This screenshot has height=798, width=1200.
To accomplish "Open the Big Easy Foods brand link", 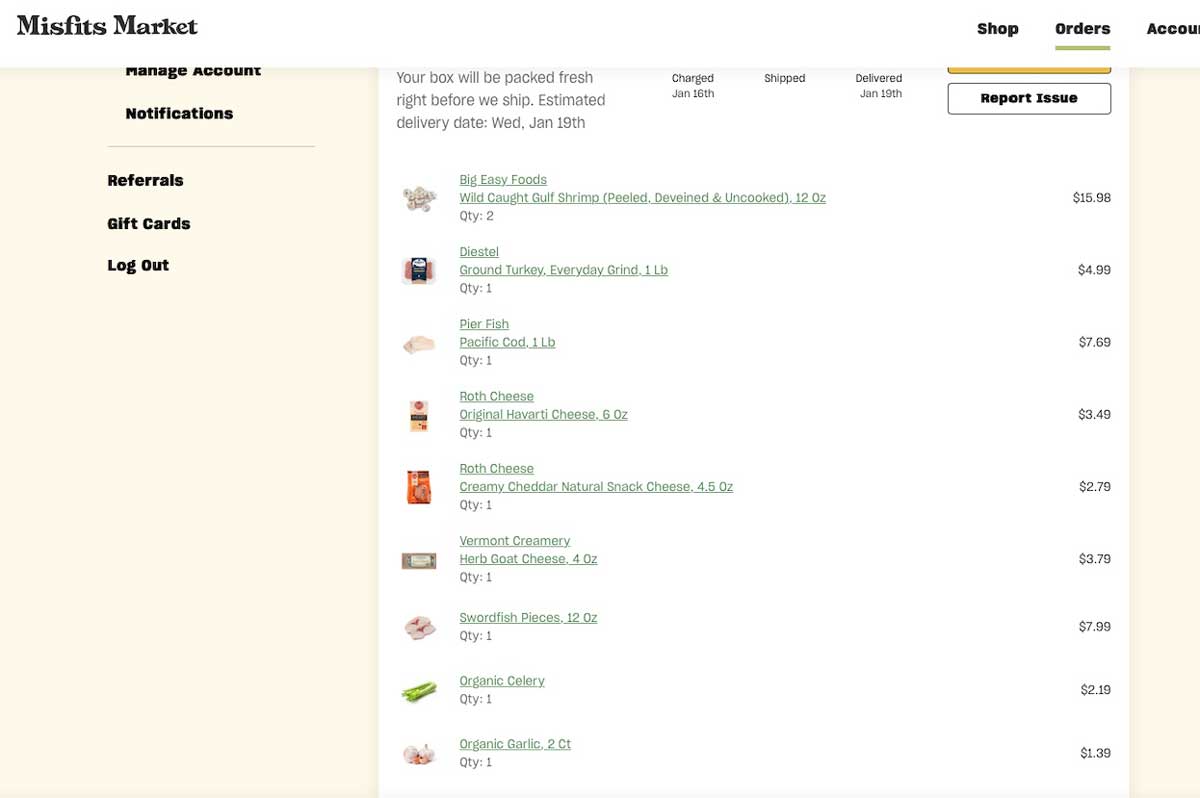I will (502, 179).
